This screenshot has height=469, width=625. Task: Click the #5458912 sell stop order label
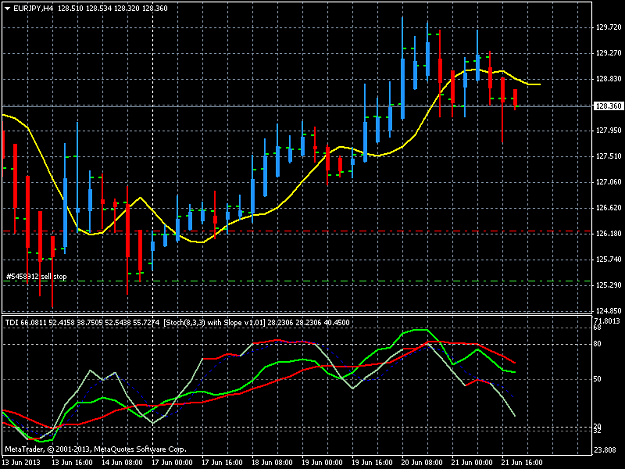pos(37,276)
